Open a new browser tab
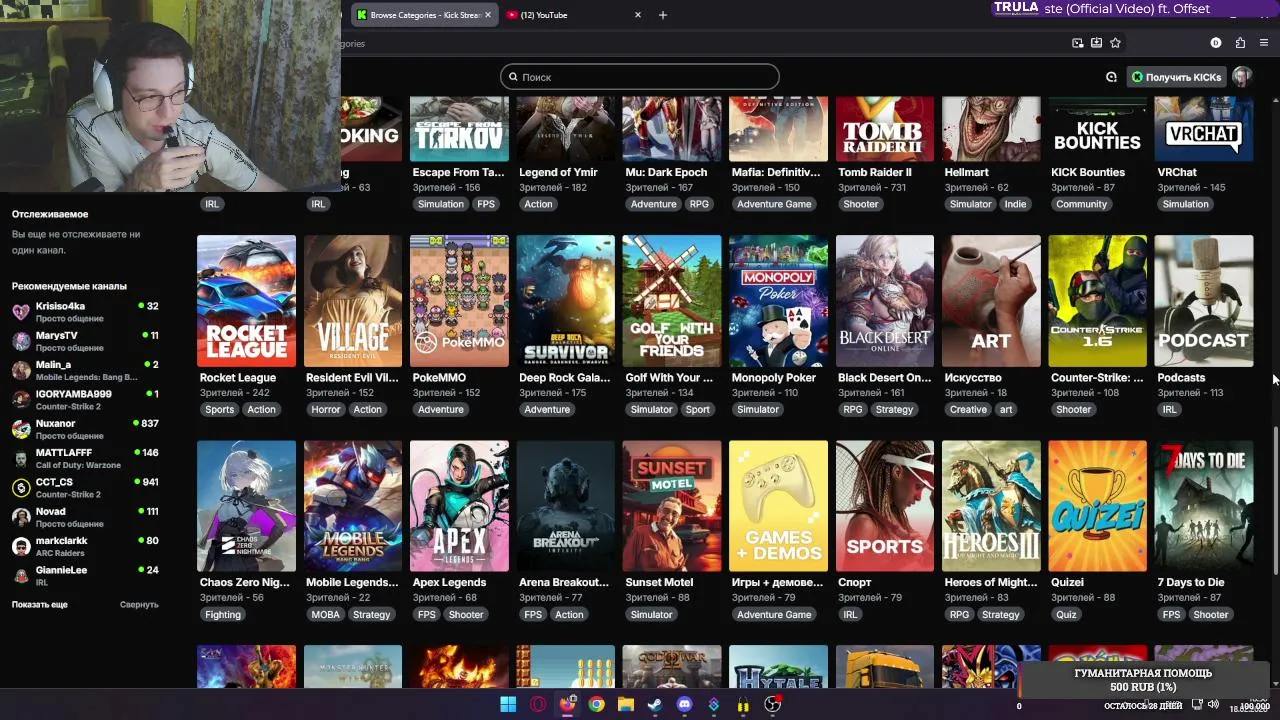 point(663,15)
